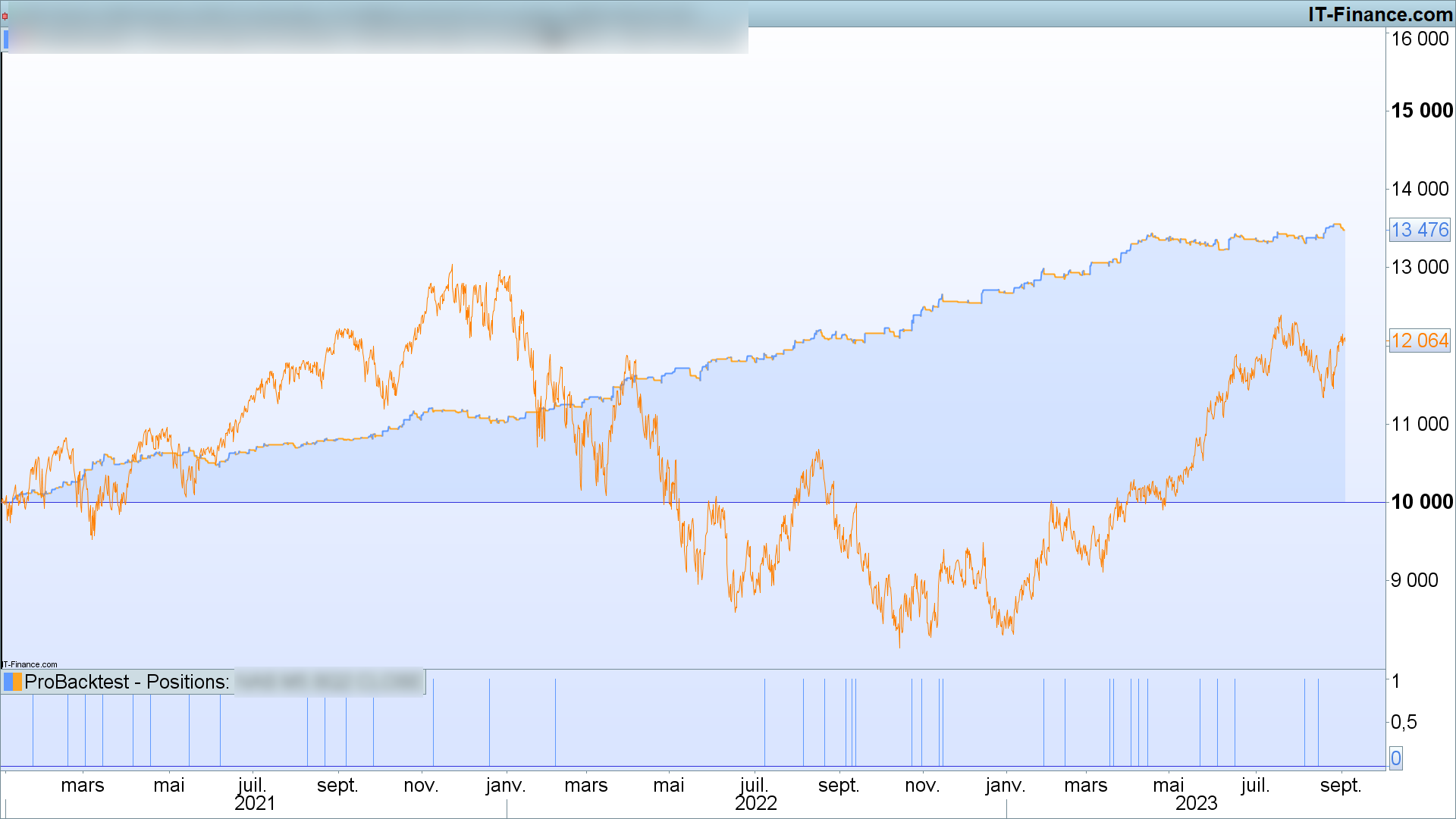Select the ProBacktest - Positions panel label
This screenshot has width=1456, height=819.
(x=126, y=682)
